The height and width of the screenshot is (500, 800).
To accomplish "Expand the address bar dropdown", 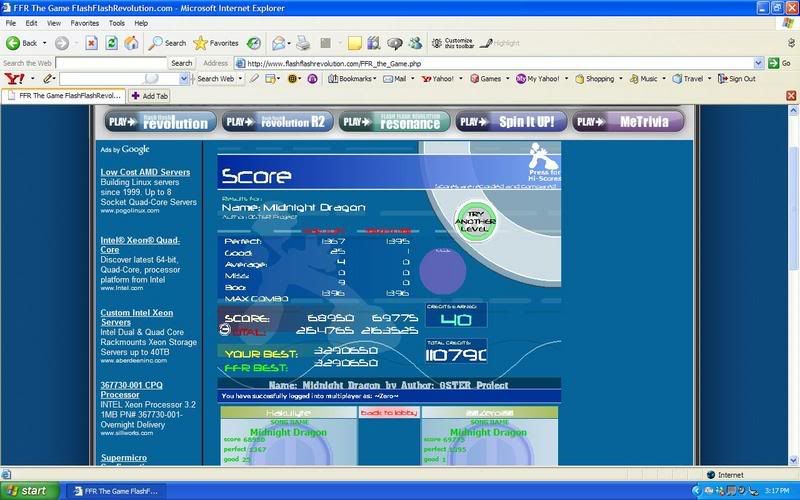I will 759,62.
